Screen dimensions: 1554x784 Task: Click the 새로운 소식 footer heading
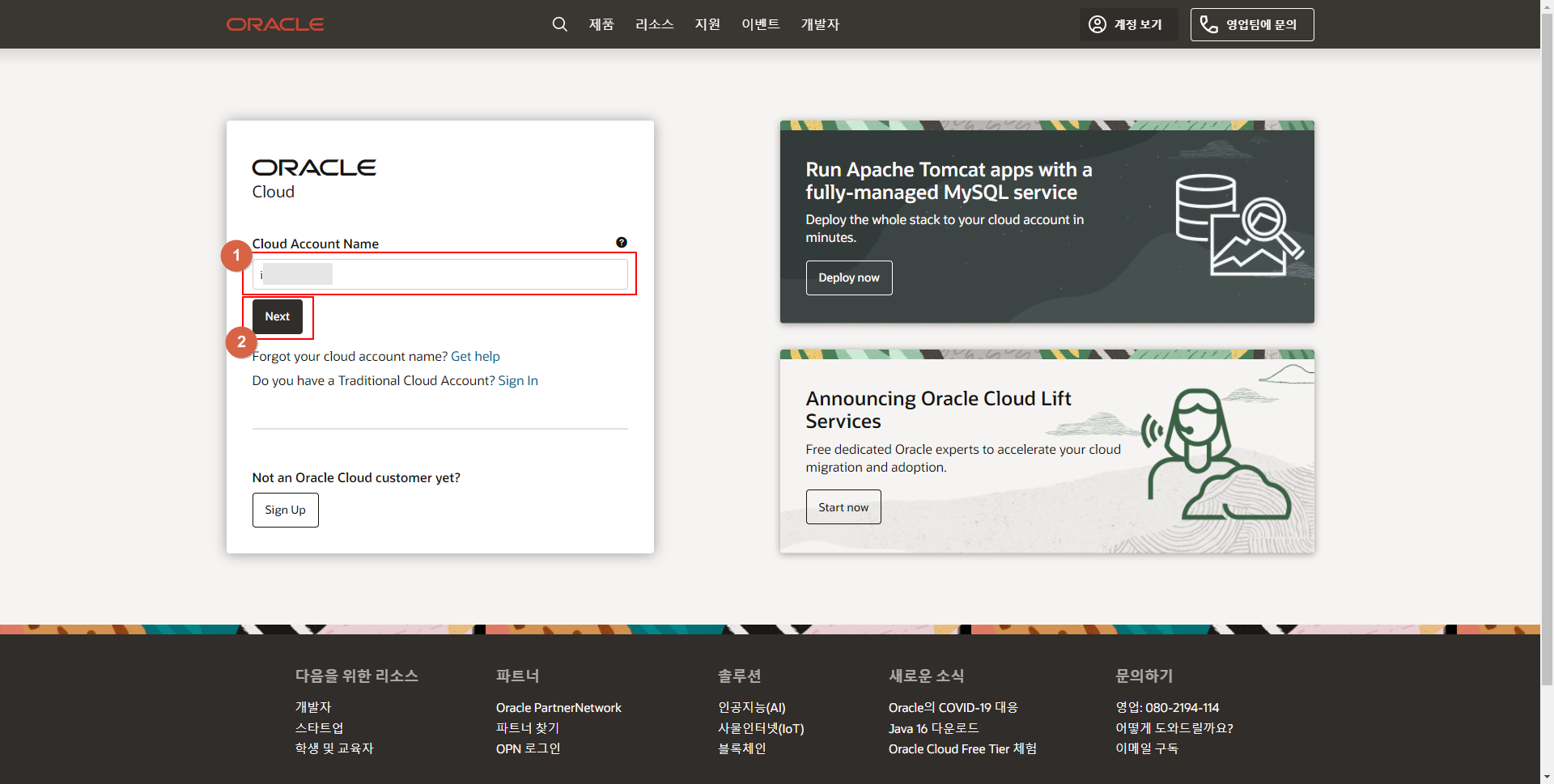pos(927,676)
